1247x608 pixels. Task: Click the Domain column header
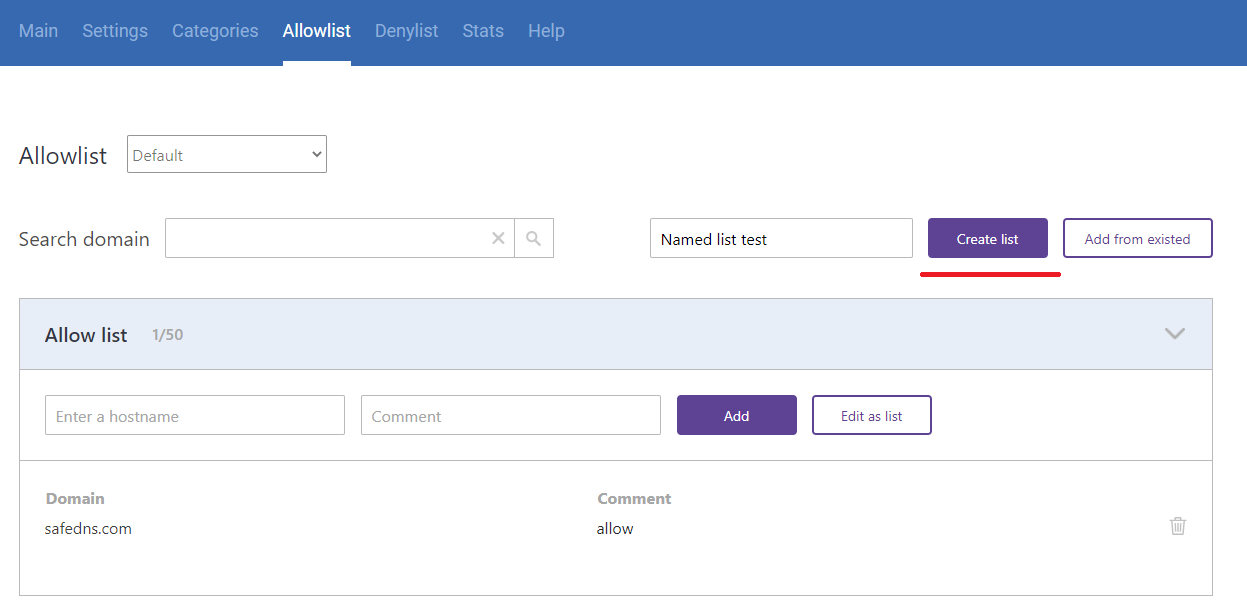(75, 498)
